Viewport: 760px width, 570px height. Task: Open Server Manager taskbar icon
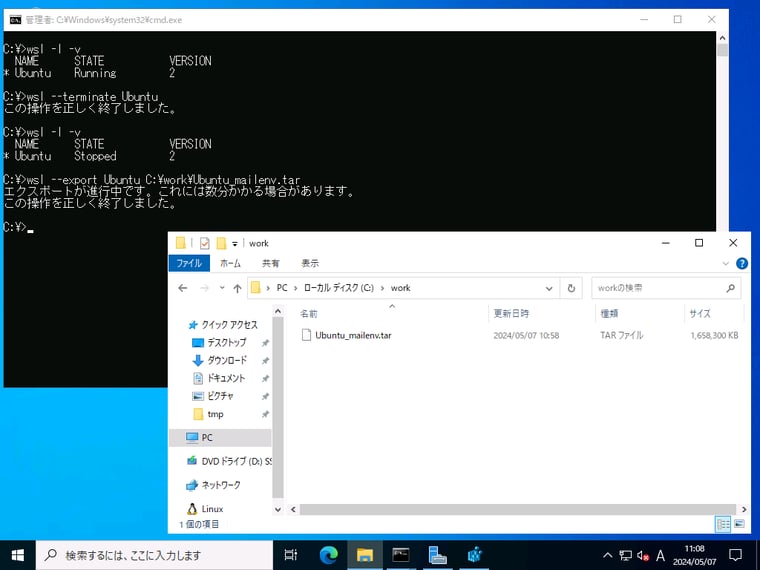[x=437, y=555]
